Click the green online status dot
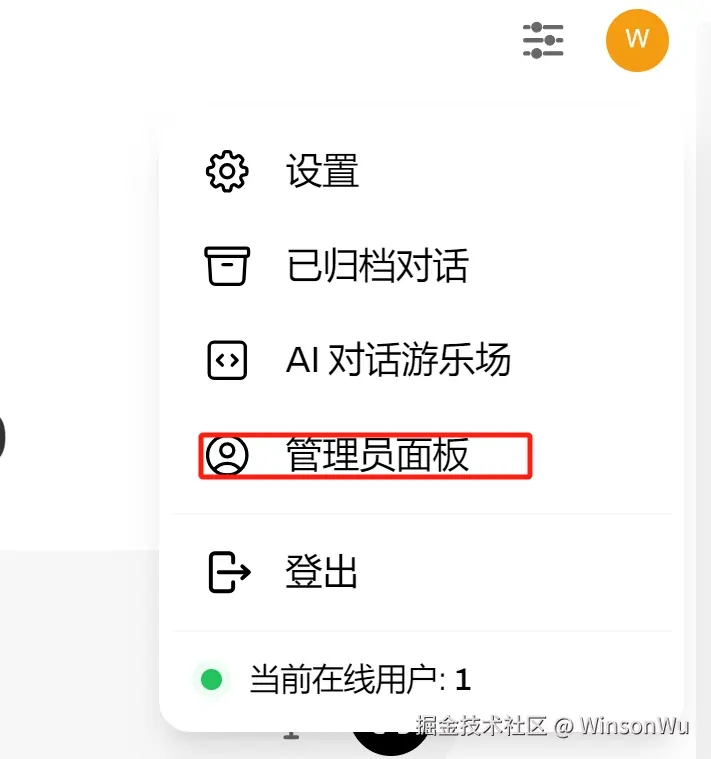711x759 pixels. [x=212, y=679]
